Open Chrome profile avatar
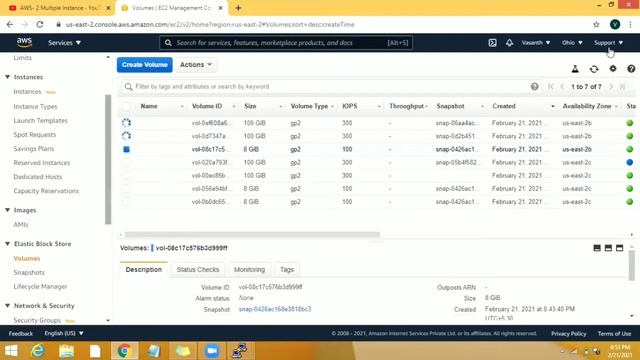 point(615,24)
